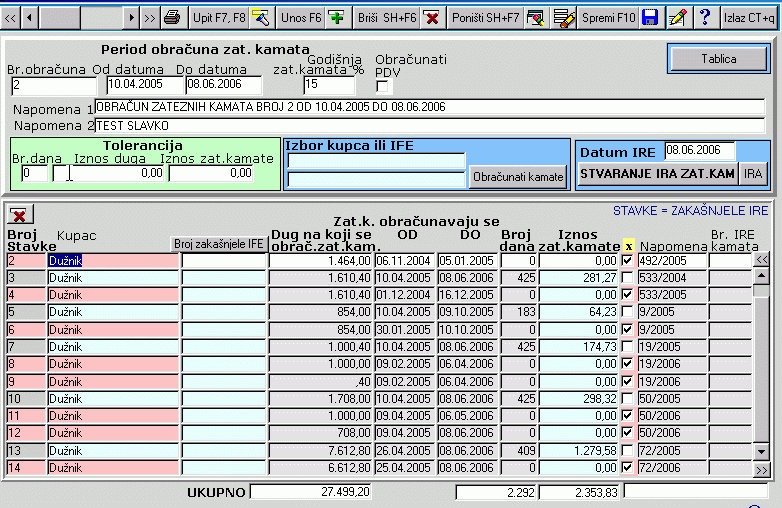
Task: Click Upit F7, F8 button
Action: (219, 18)
